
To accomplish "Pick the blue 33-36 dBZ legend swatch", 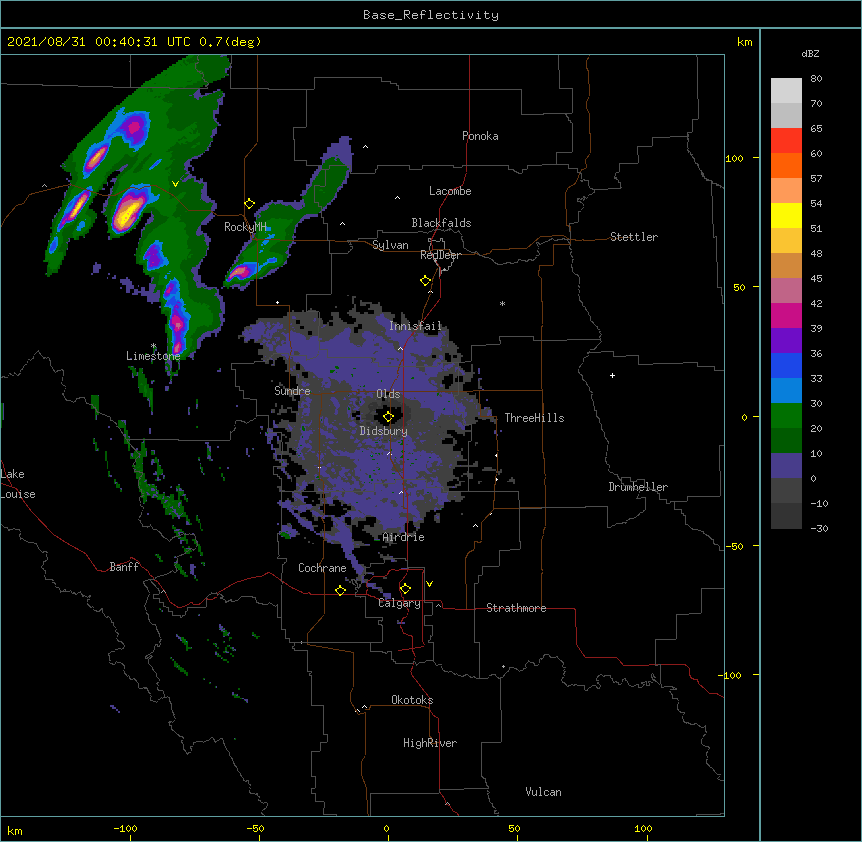I will click(x=786, y=365).
